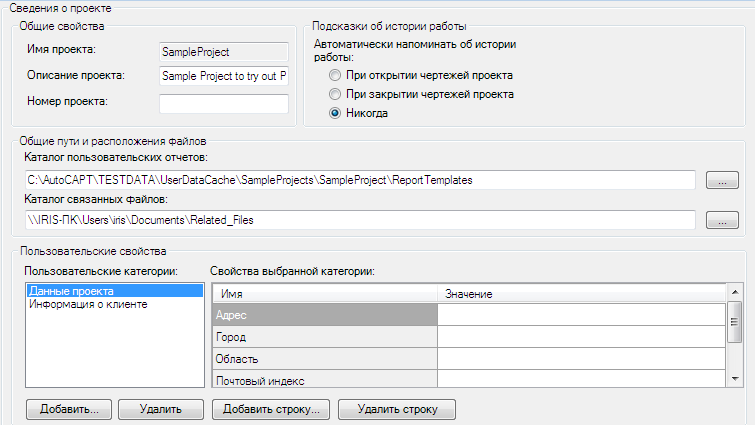Click the value cell for "Город"

tap(581, 338)
